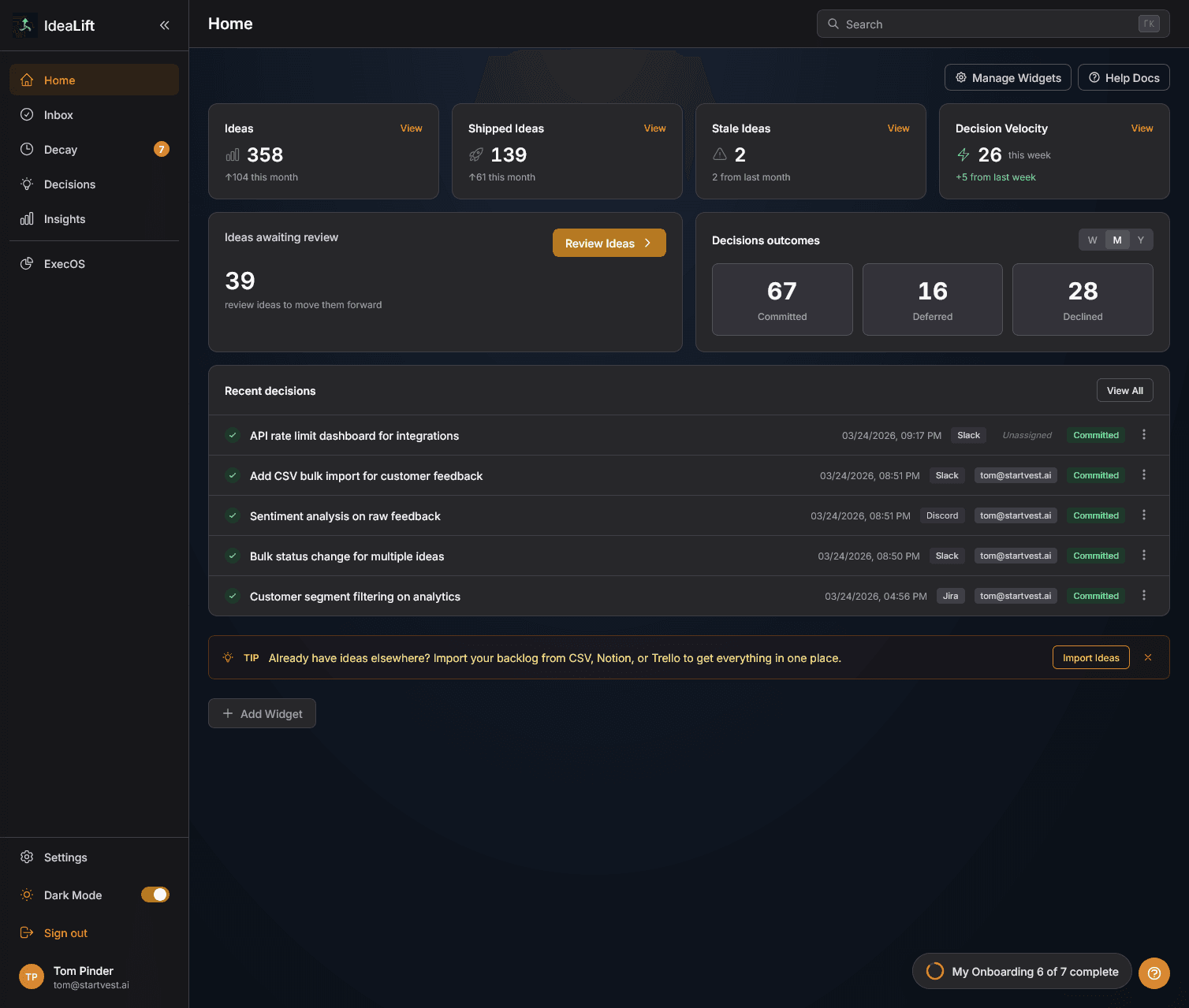Click the Unassigned label
Viewport: 1189px width, 1008px height.
click(x=1027, y=435)
